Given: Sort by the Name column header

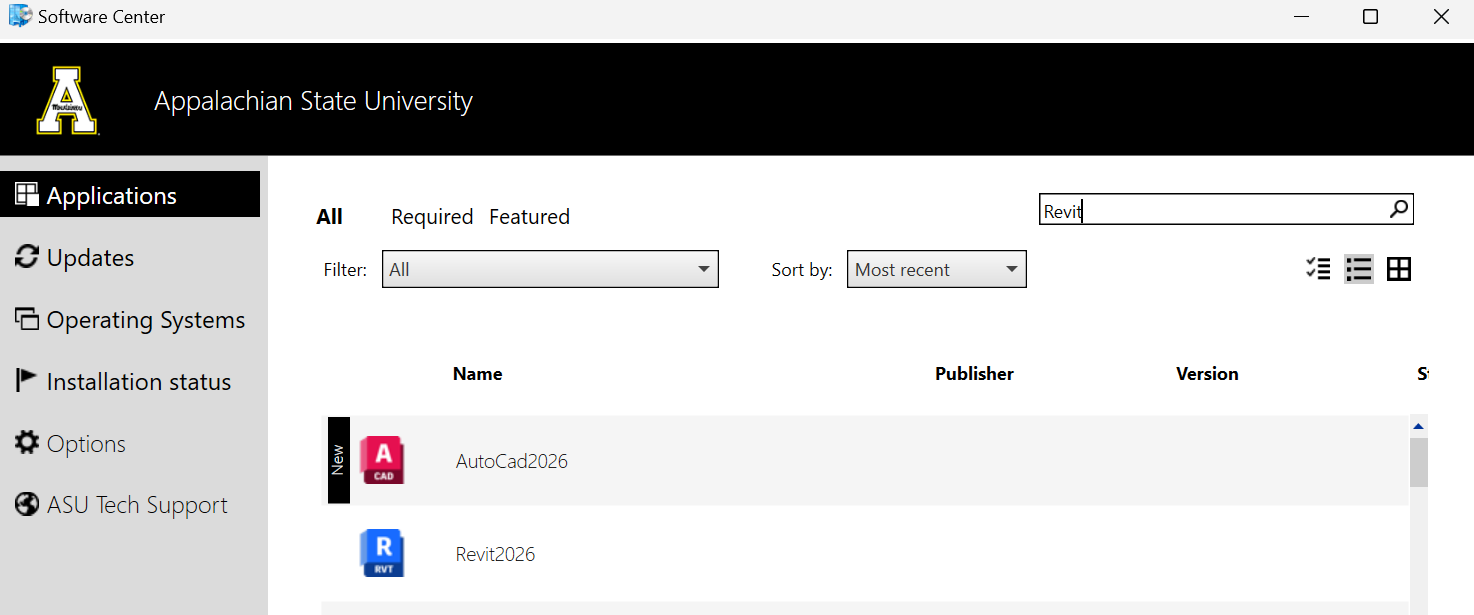Looking at the screenshot, I should coord(477,374).
